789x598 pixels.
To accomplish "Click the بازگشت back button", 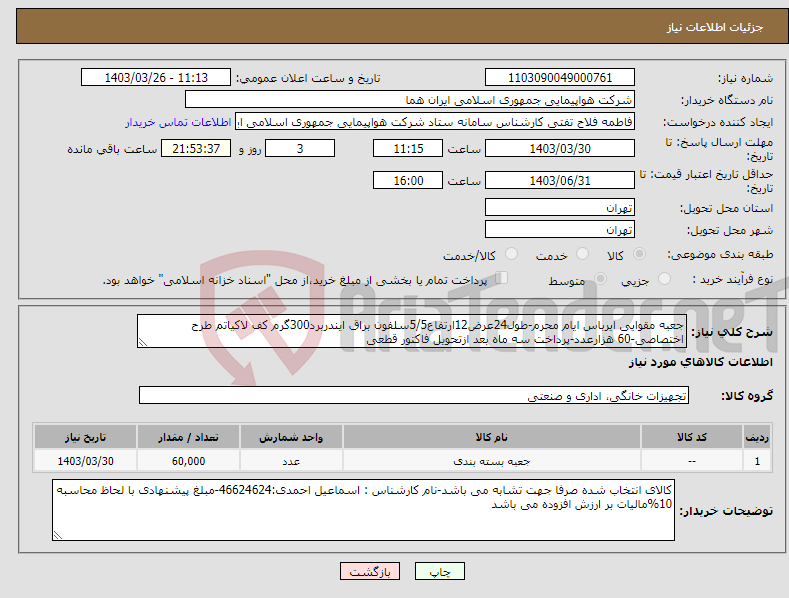I will (x=370, y=571).
